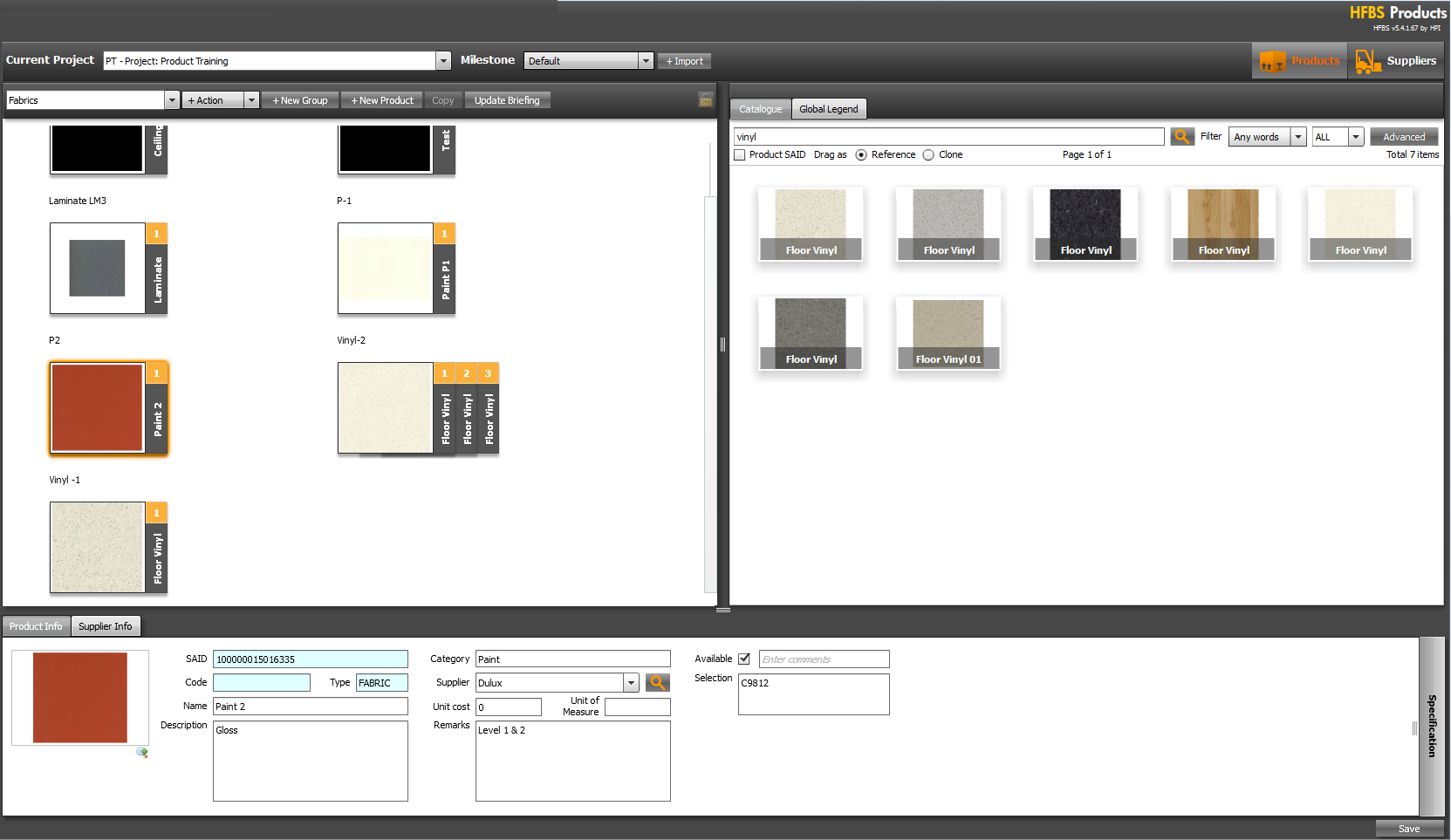Switch to the Catalogue tab

[x=760, y=109]
